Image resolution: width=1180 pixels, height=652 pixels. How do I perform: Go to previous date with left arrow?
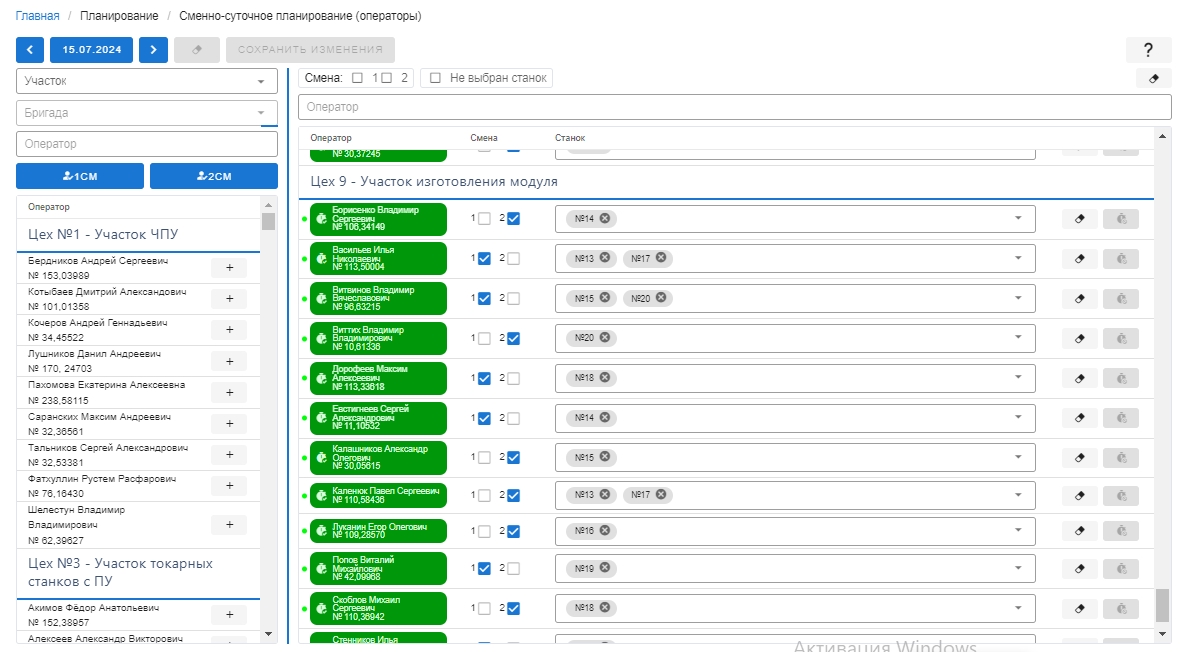pyautogui.click(x=30, y=50)
